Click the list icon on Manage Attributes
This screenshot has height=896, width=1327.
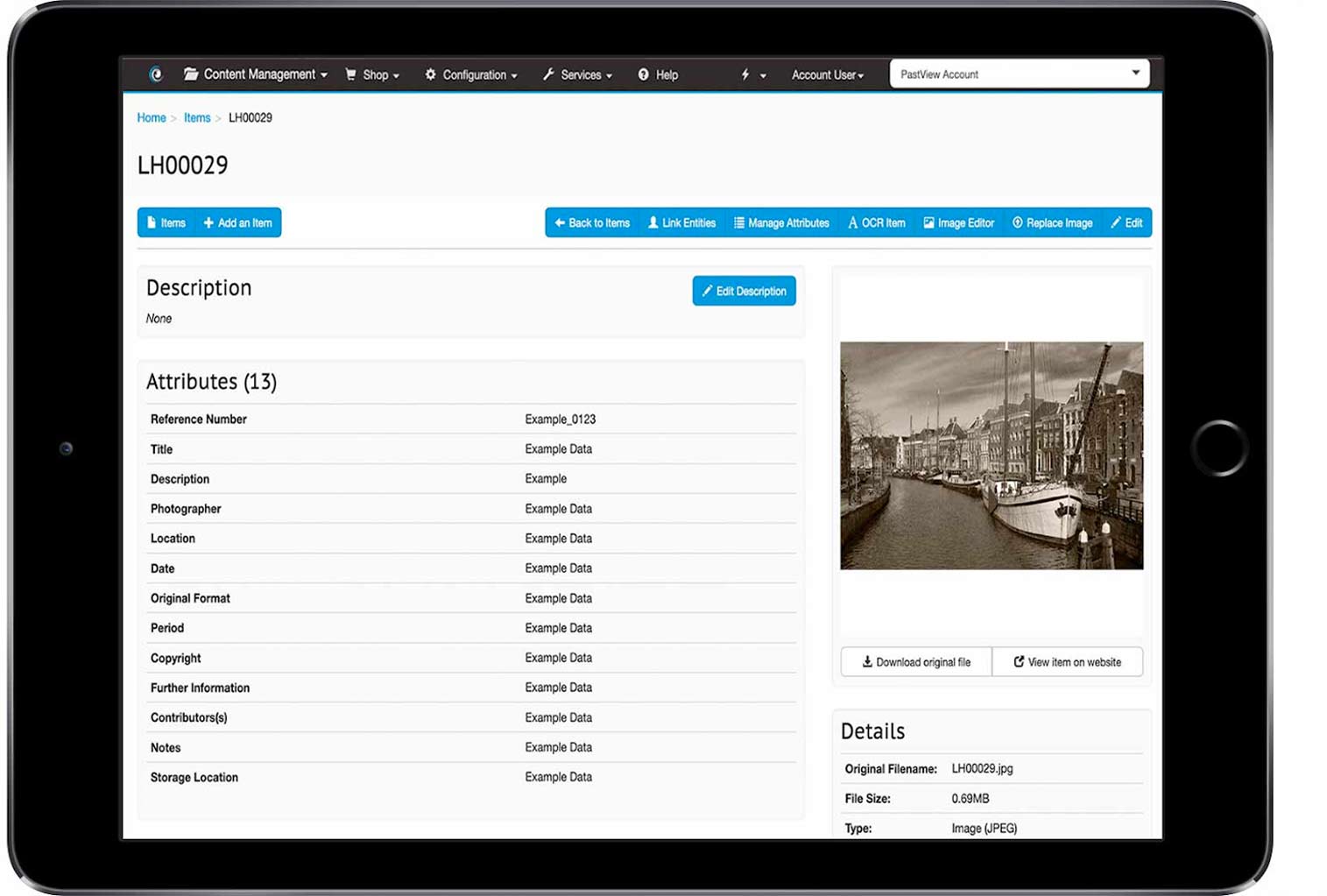click(x=739, y=222)
